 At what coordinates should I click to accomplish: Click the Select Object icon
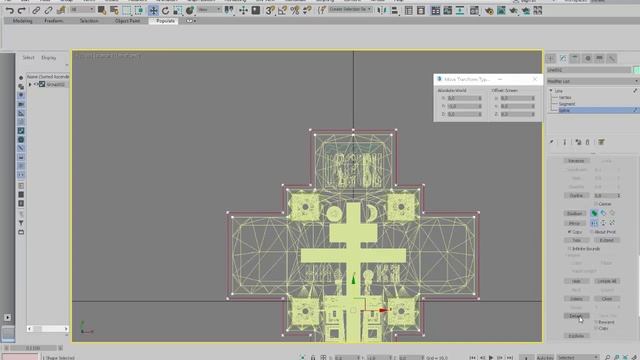click(102, 10)
